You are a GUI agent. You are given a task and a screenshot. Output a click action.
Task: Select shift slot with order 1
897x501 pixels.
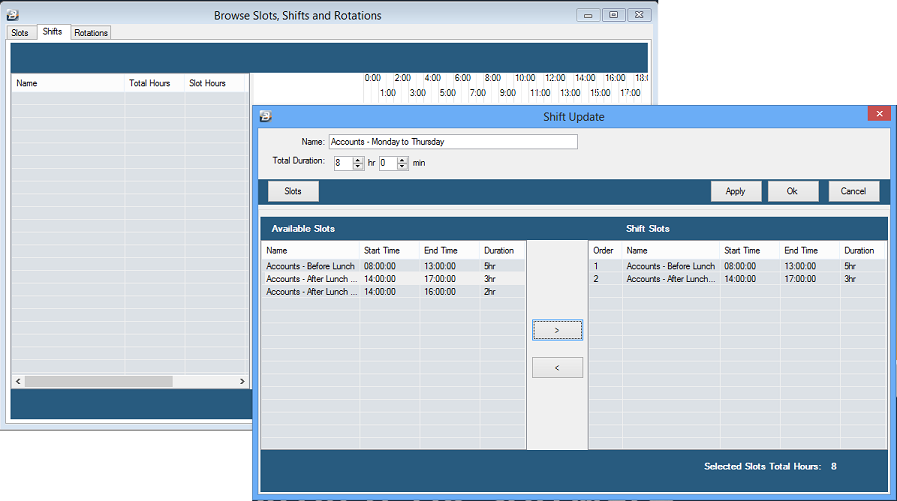pyautogui.click(x=737, y=266)
